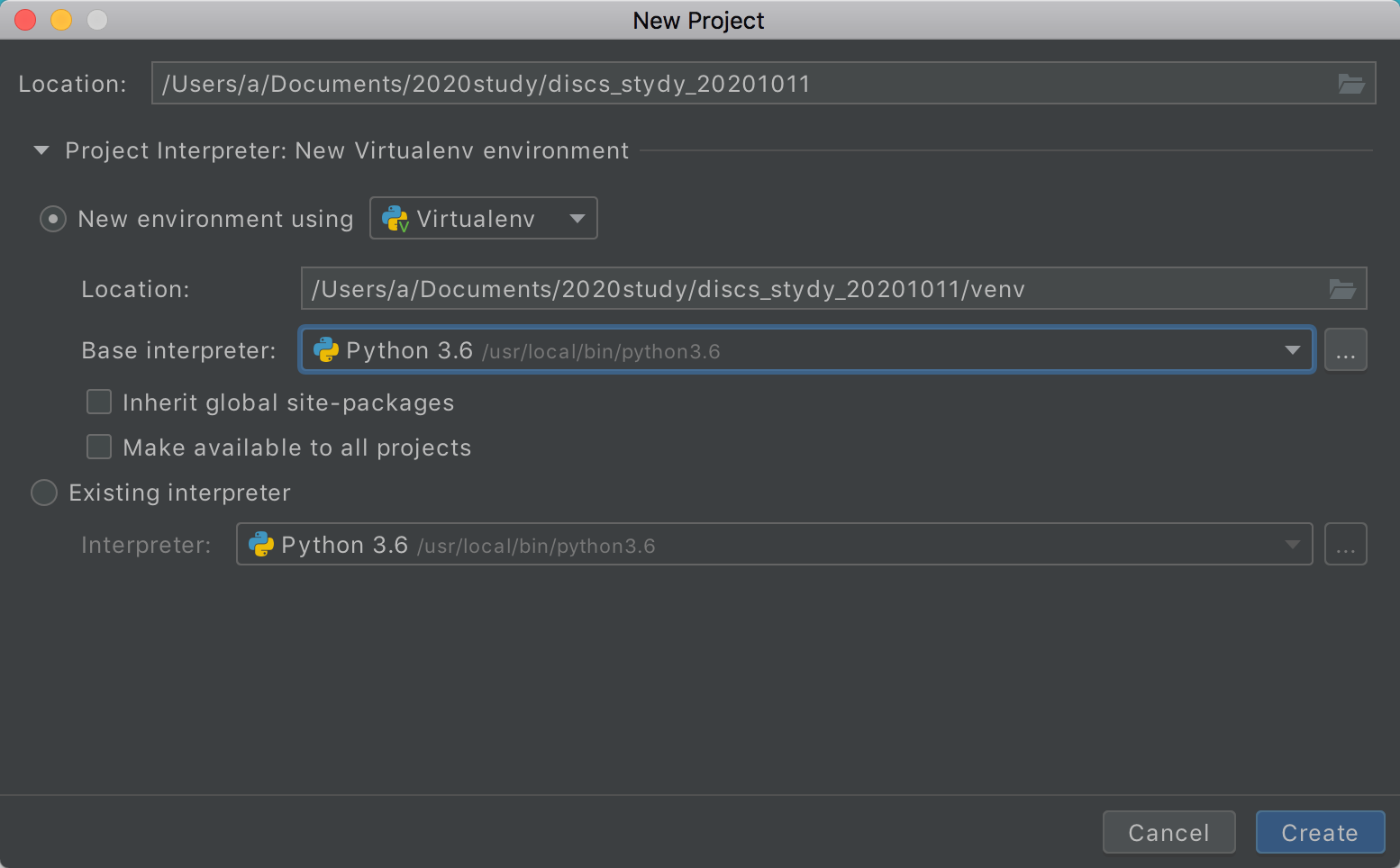The image size is (1400, 868).
Task: Click the Cancel button
Action: click(x=1168, y=833)
